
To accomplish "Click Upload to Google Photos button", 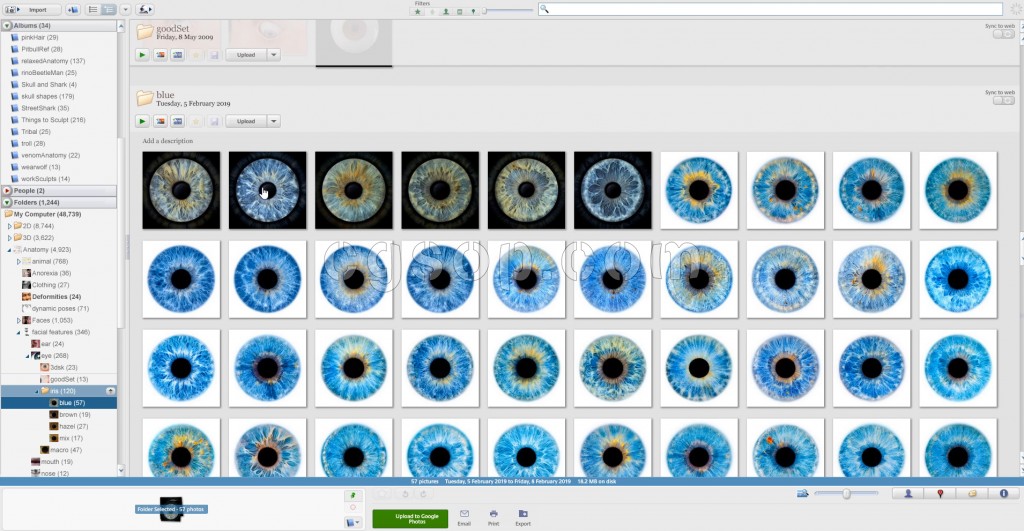I will point(410,519).
